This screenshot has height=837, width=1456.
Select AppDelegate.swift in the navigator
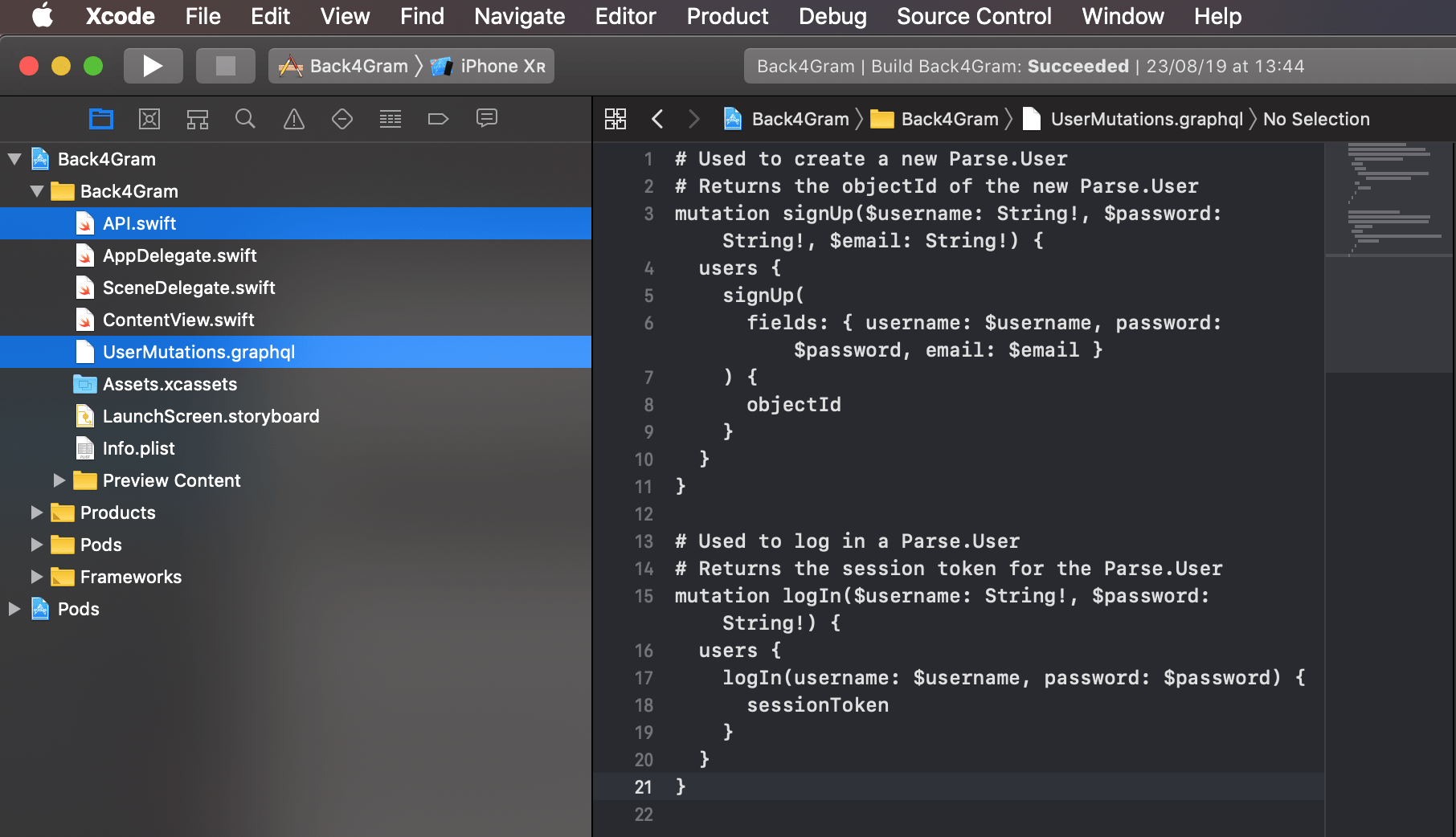(180, 255)
